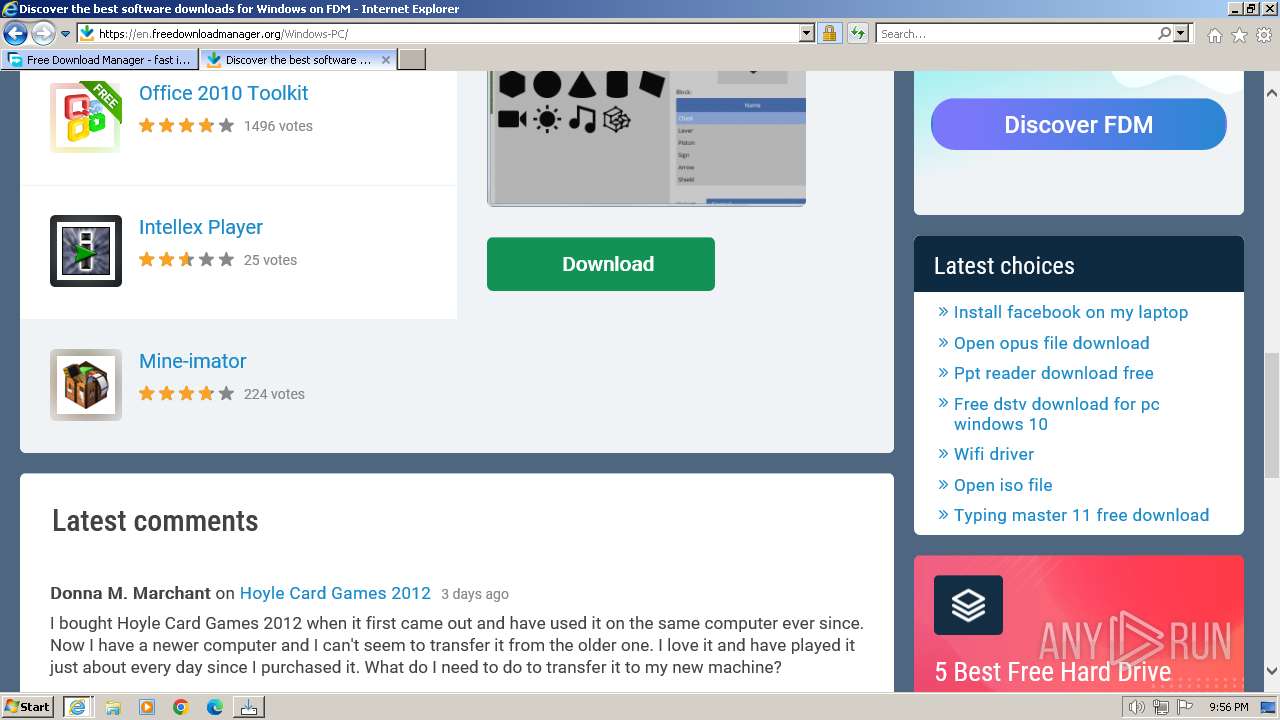Viewport: 1280px width, 720px height.
Task: Open 5 Best Free Hard Drive article
Action: (x=1052, y=672)
